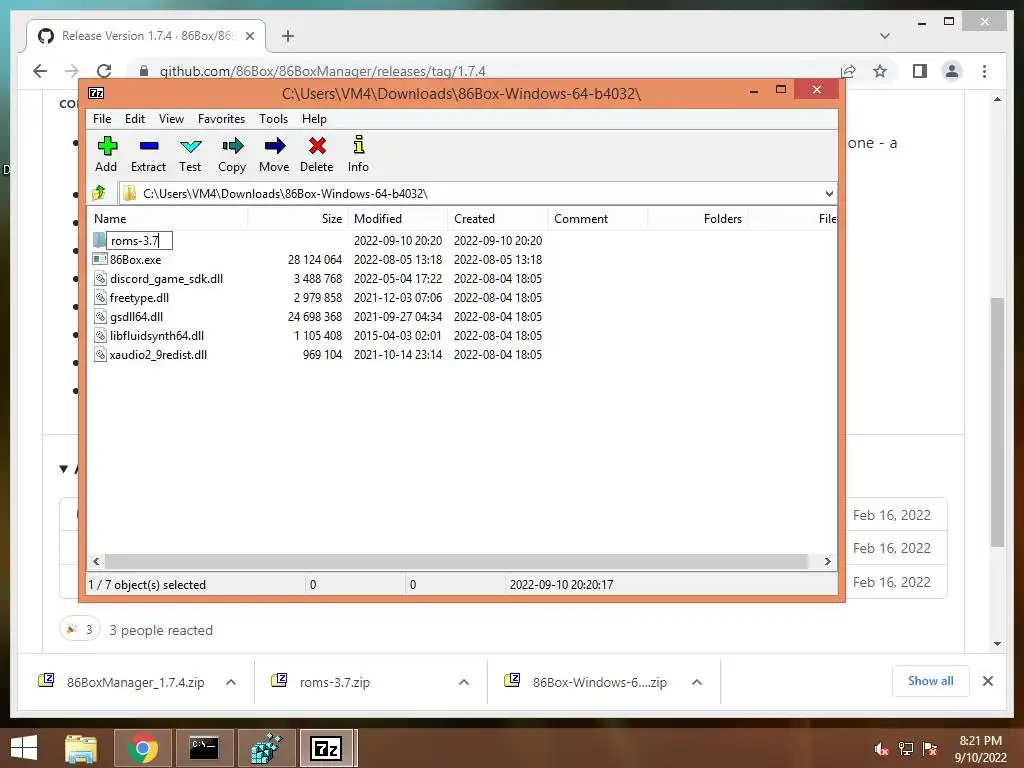
Task: Click the Extract toolbar icon
Action: pyautogui.click(x=149, y=146)
